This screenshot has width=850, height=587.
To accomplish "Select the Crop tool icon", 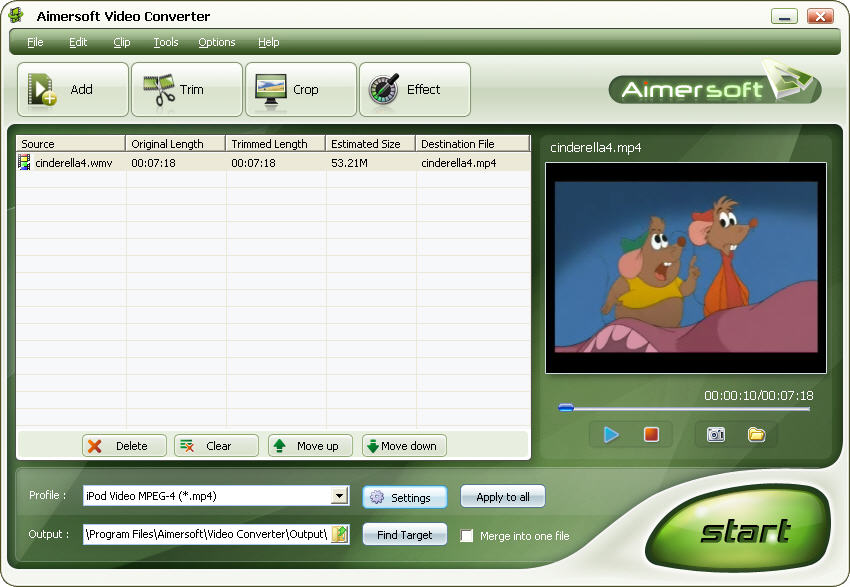I will [272, 90].
